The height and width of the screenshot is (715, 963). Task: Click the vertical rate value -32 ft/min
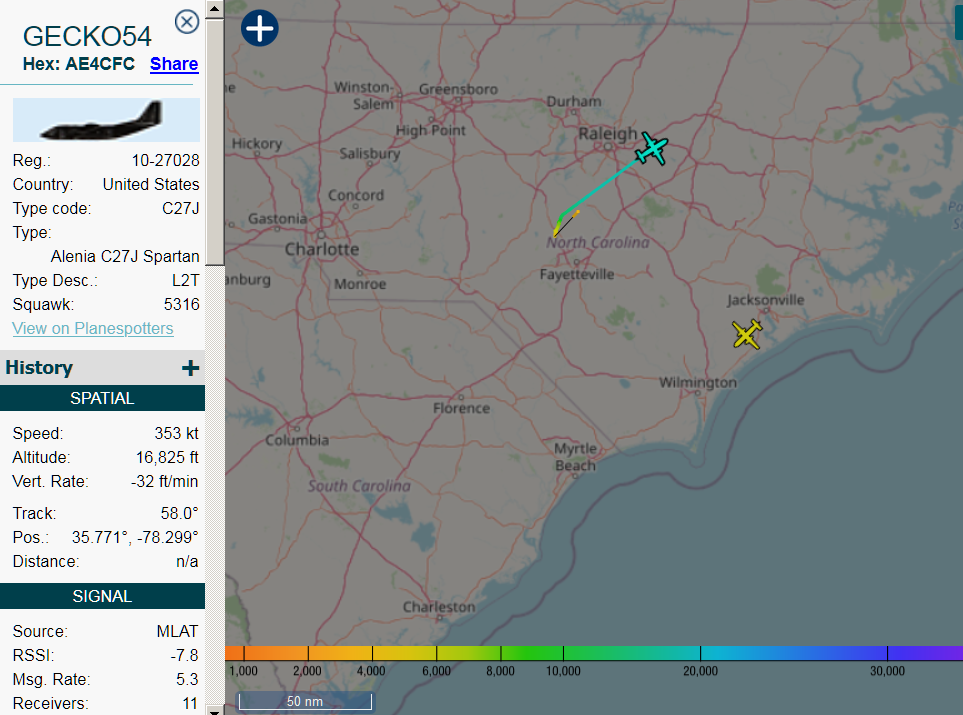tap(165, 481)
